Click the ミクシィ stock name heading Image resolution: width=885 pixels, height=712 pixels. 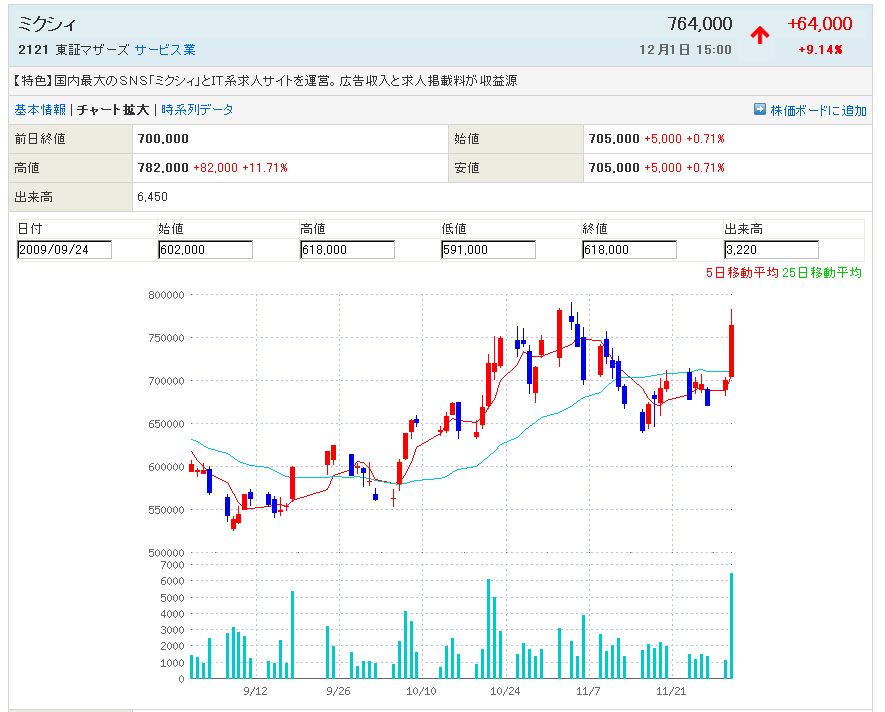tap(47, 24)
